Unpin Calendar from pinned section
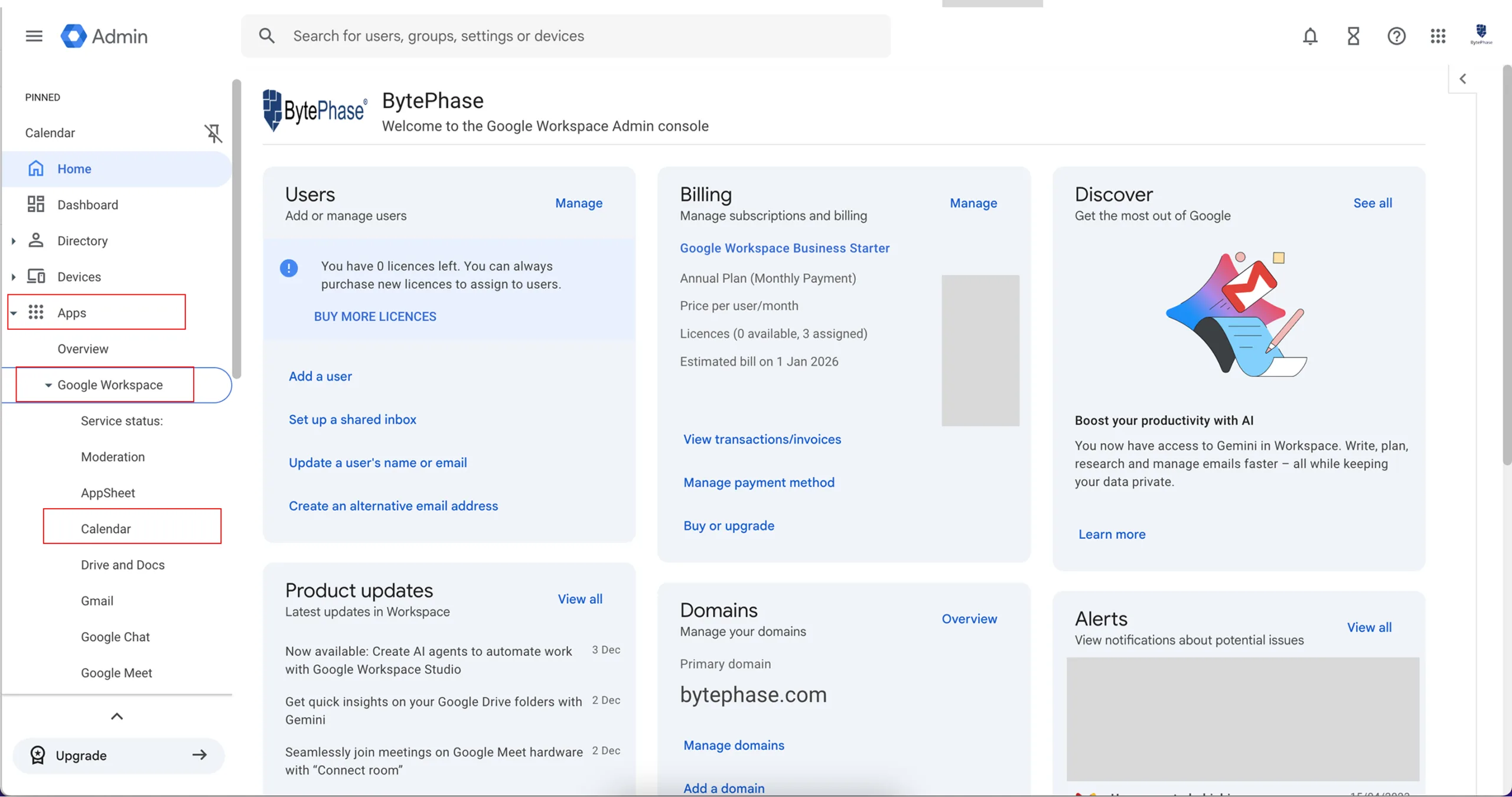 click(213, 133)
